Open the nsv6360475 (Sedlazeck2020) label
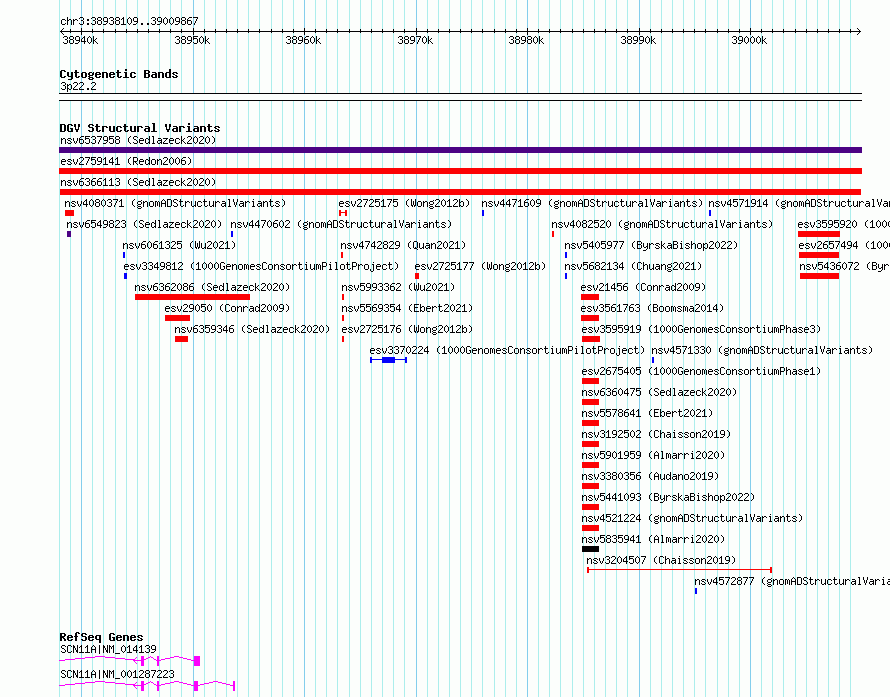The height and width of the screenshot is (697, 890). click(x=659, y=392)
